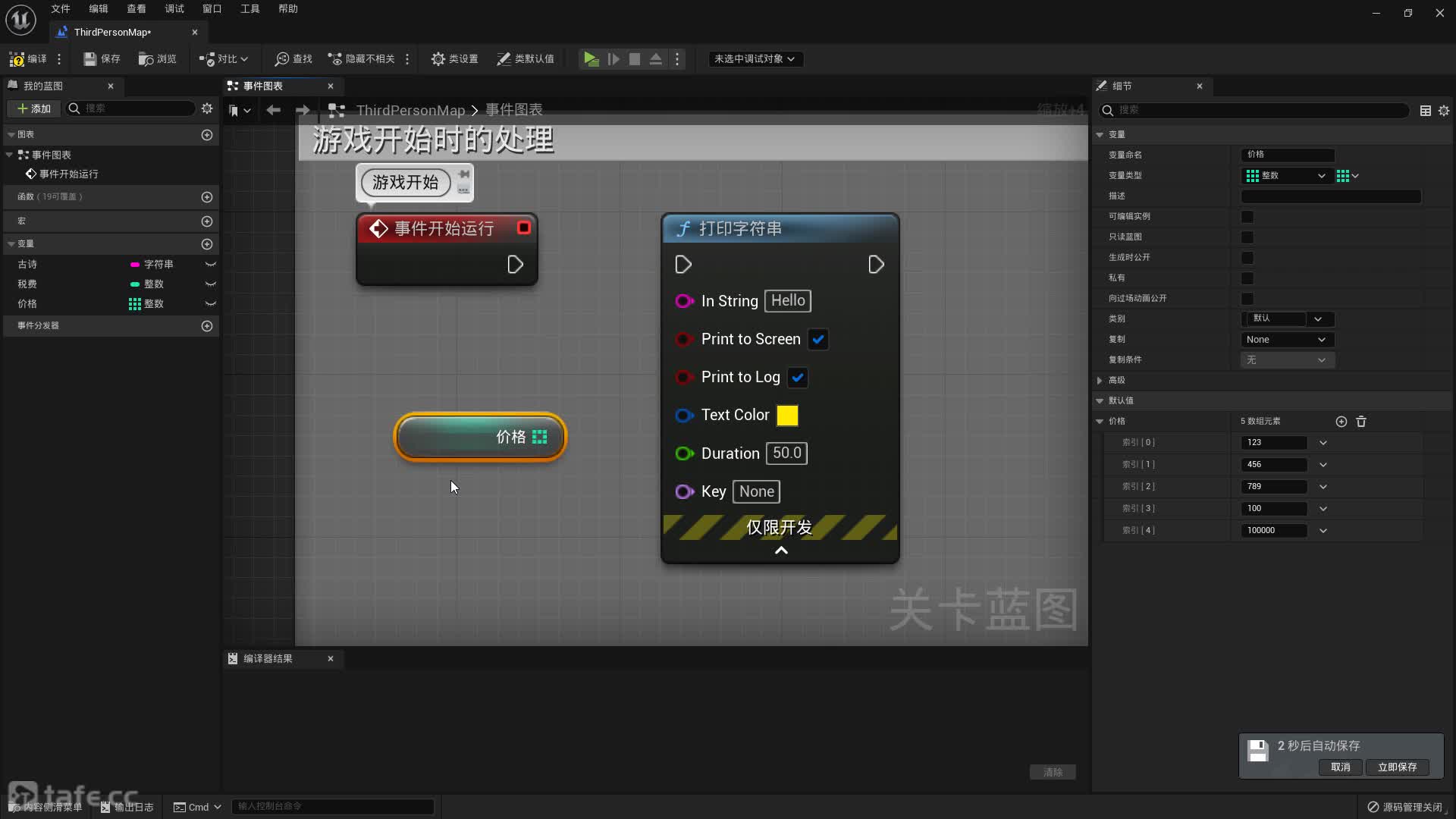Click the Eject icon in play controls
This screenshot has width=1456, height=819.
(656, 58)
